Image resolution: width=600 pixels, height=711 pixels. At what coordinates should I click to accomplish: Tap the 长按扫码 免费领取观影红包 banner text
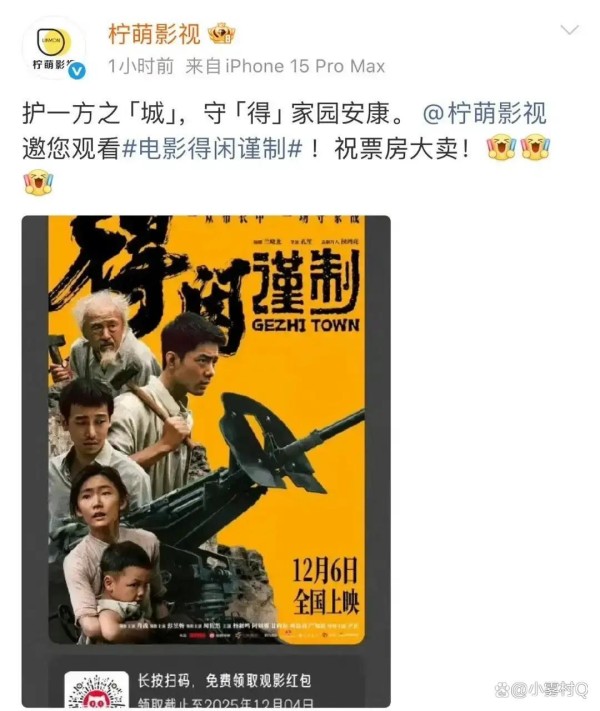225,681
